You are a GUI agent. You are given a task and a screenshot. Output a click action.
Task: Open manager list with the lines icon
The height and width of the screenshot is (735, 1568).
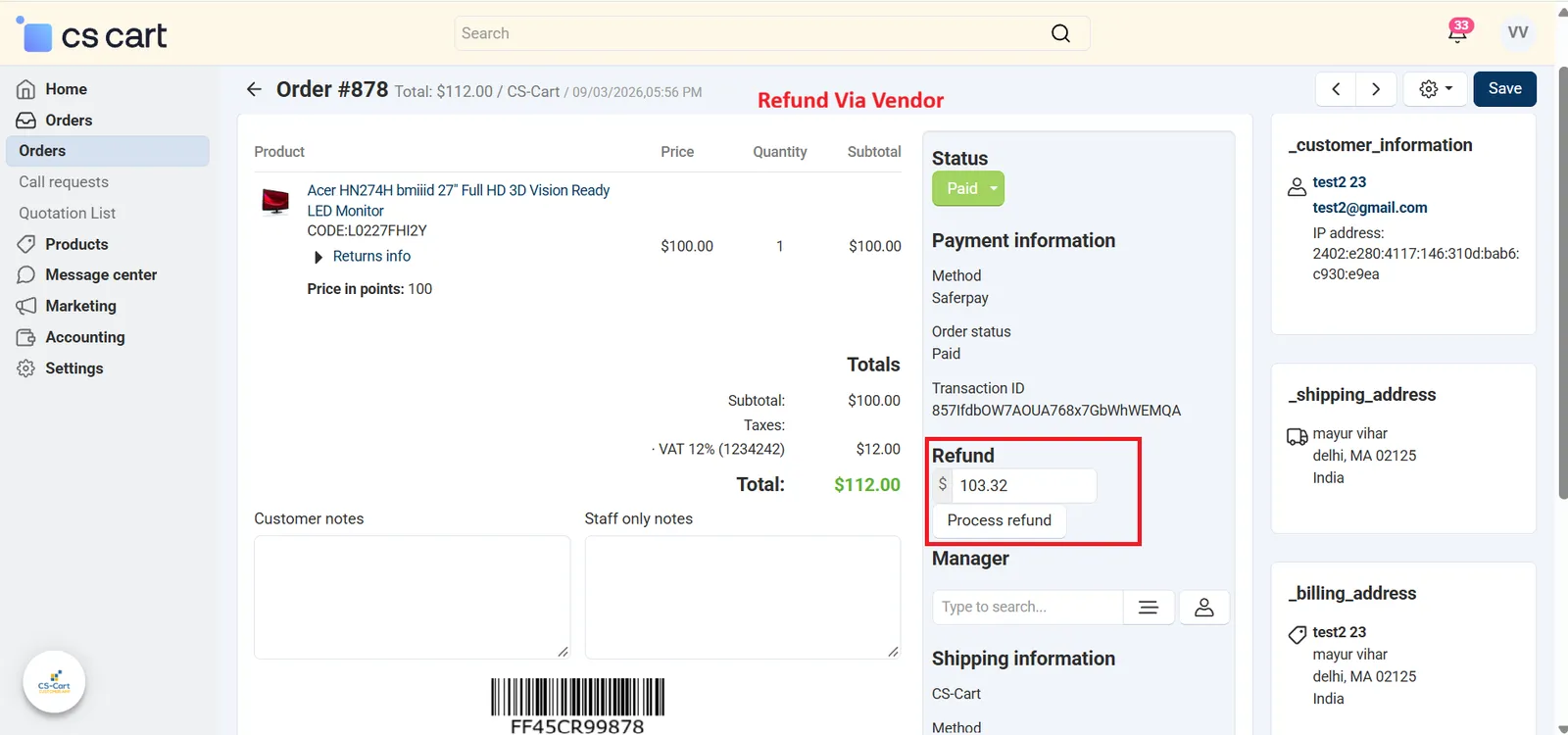click(x=1149, y=608)
